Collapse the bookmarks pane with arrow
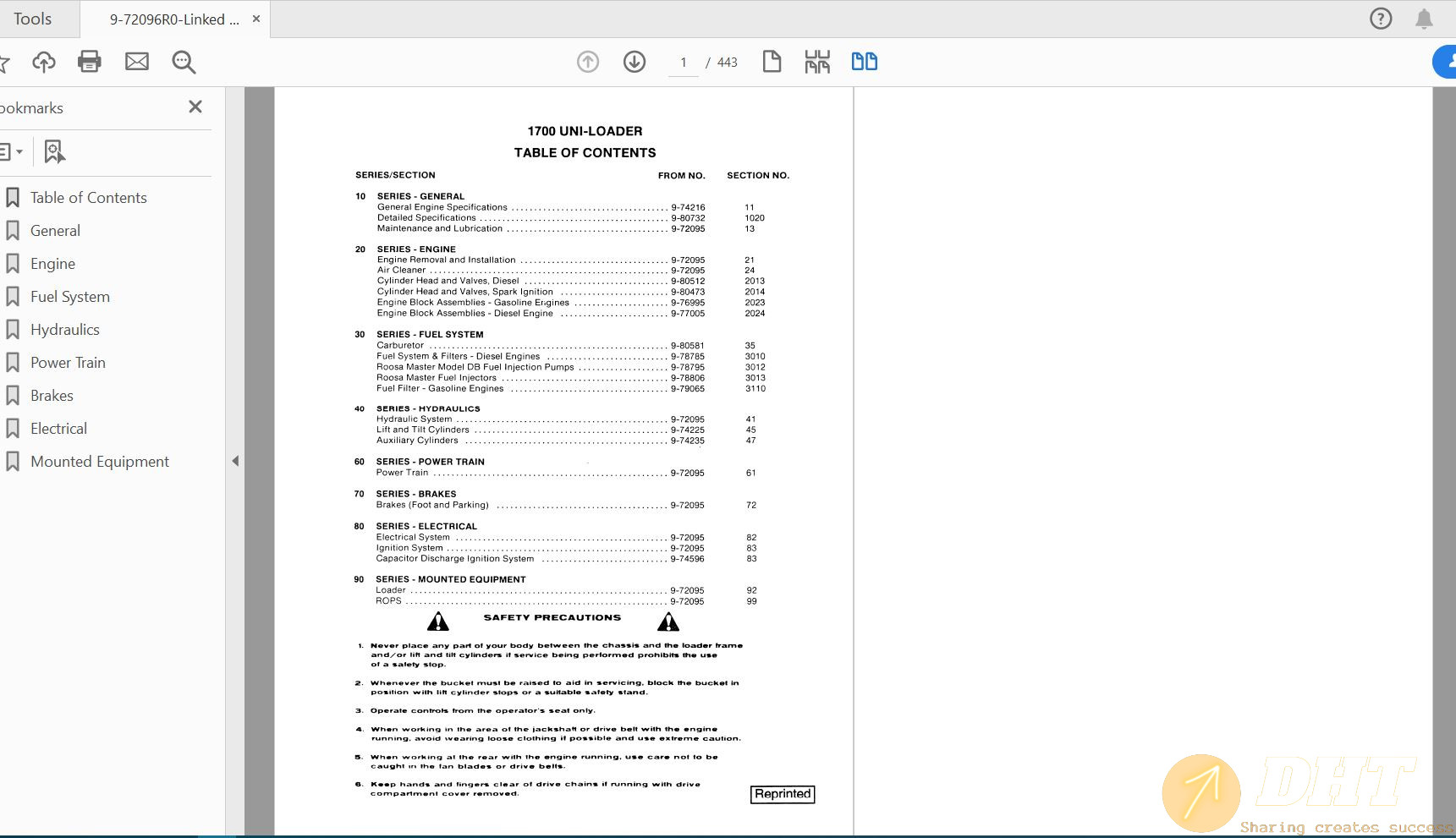 tap(235, 461)
